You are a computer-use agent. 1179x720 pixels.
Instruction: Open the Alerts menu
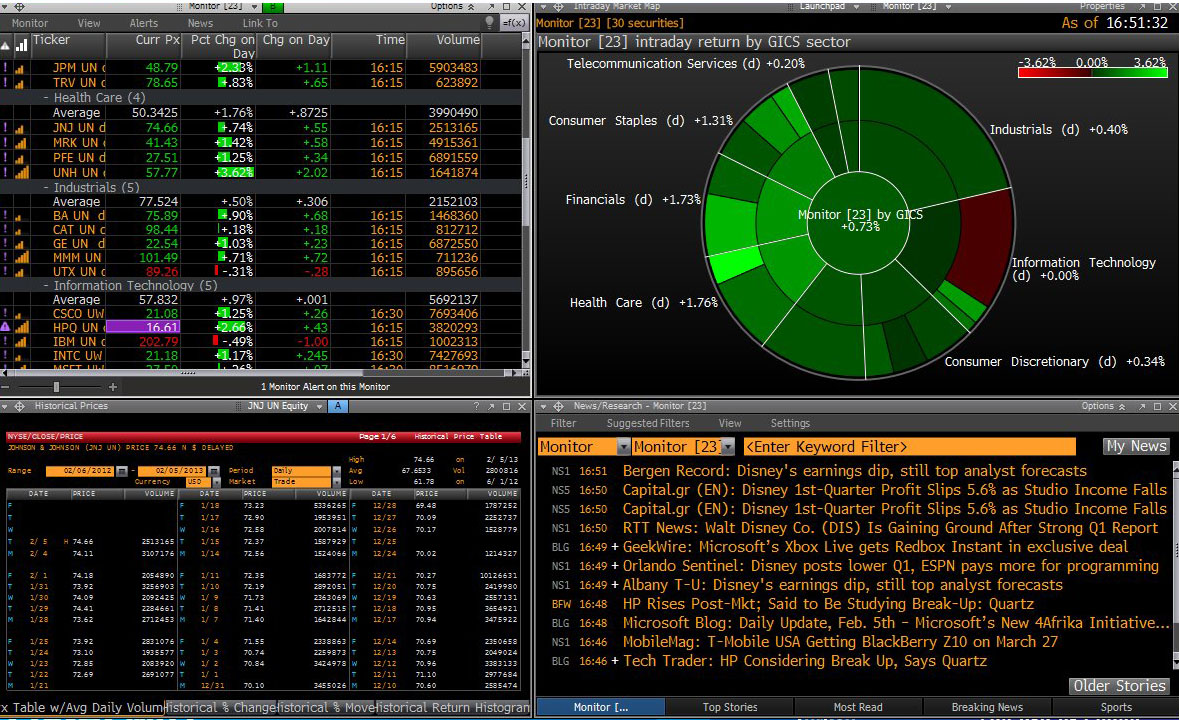[144, 23]
